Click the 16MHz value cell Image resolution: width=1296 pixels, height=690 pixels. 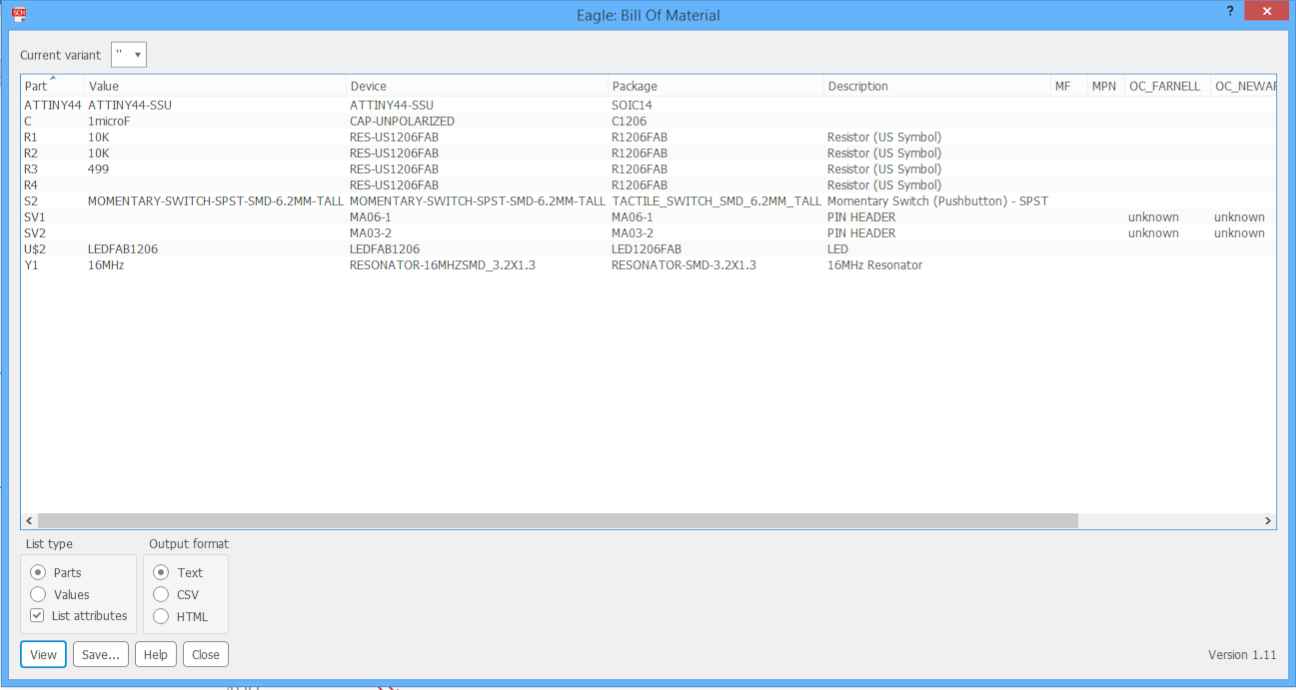pos(106,265)
